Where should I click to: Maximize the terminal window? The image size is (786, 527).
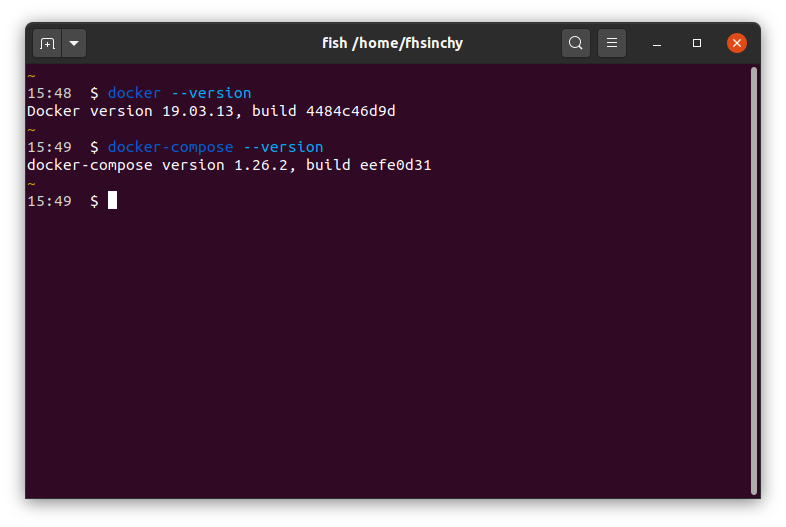697,43
